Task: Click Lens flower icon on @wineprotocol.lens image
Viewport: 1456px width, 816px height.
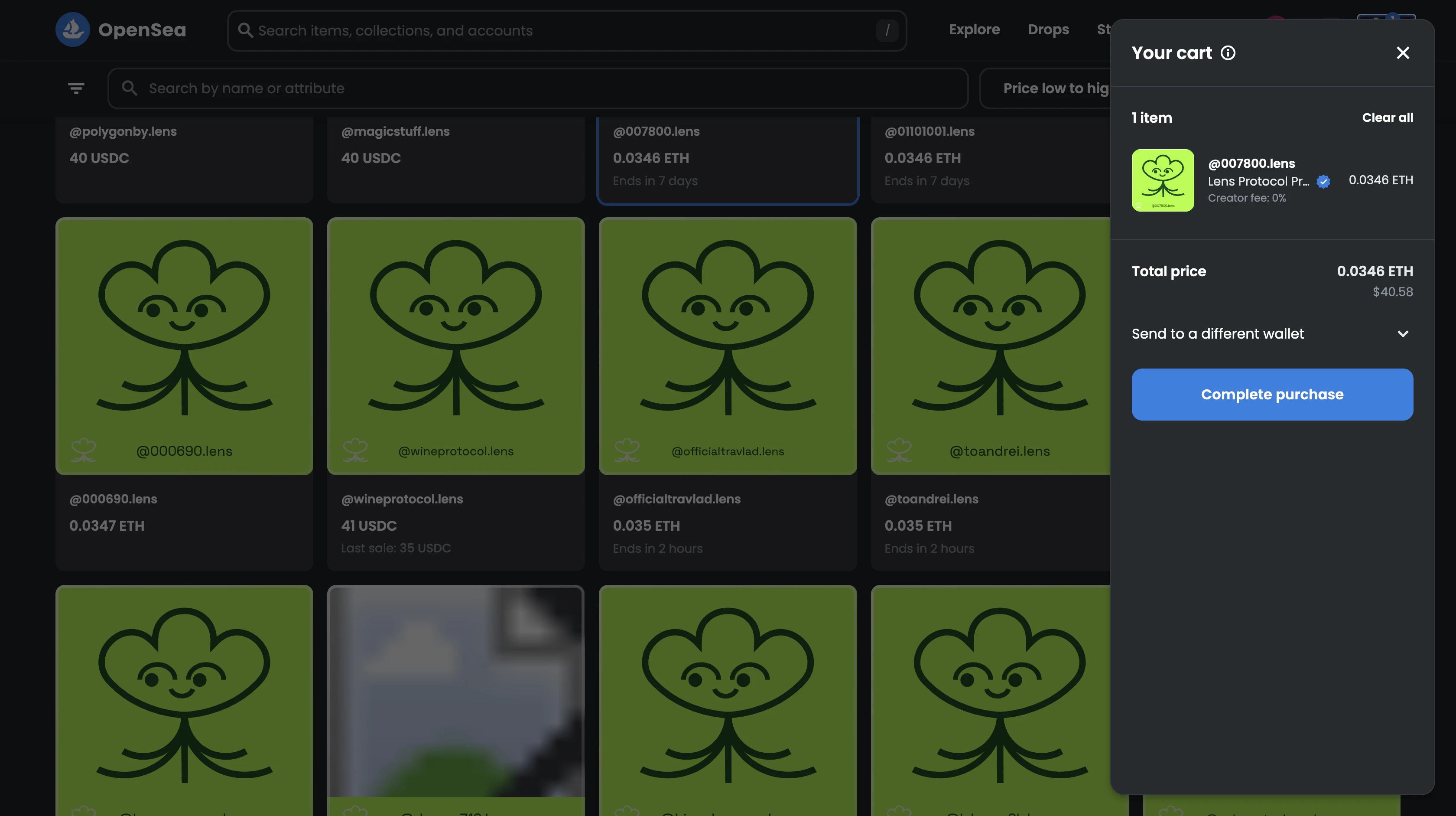Action: pos(355,450)
